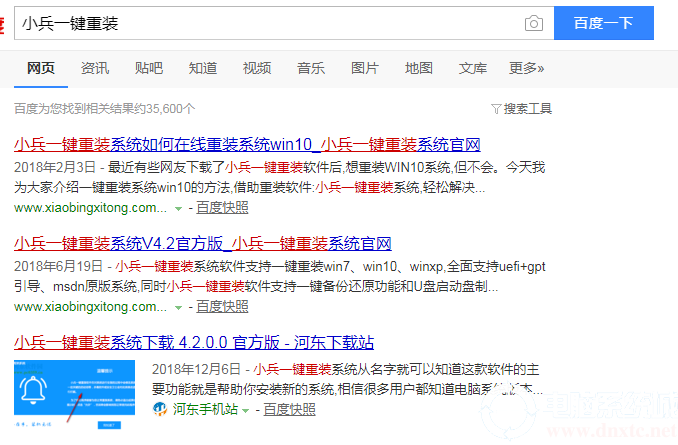Click the 搜索工具 filter icon

pos(496,108)
